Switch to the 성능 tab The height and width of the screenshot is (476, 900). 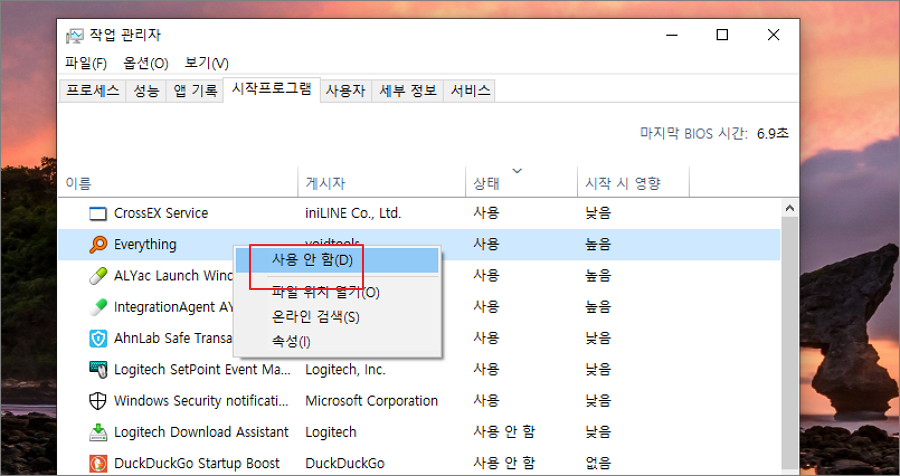pyautogui.click(x=146, y=91)
